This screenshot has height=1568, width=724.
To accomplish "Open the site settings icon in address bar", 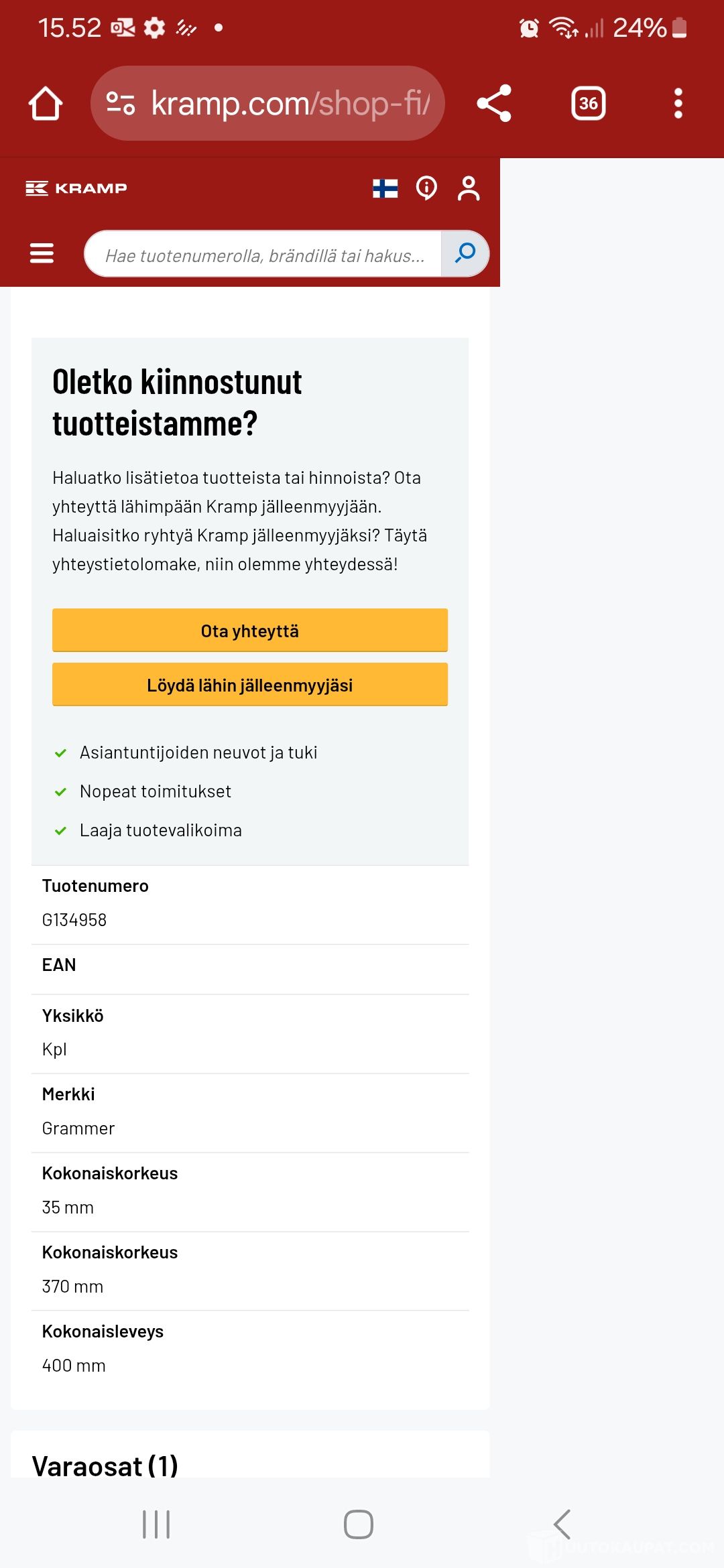I will pos(121,103).
